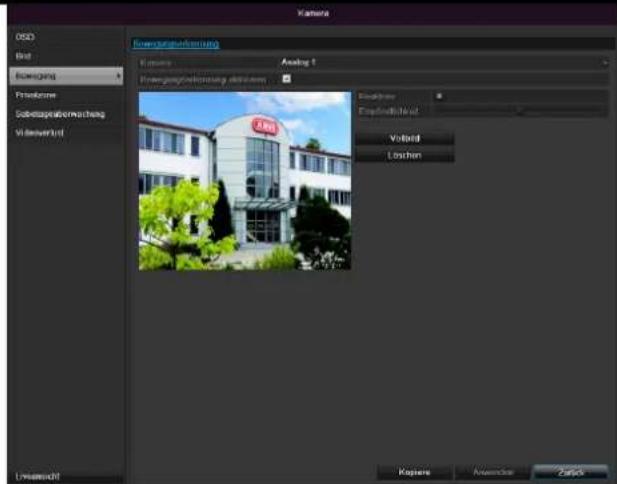Select Bewegung in the sidebar
This screenshot has width=617, height=484.
[60, 75]
